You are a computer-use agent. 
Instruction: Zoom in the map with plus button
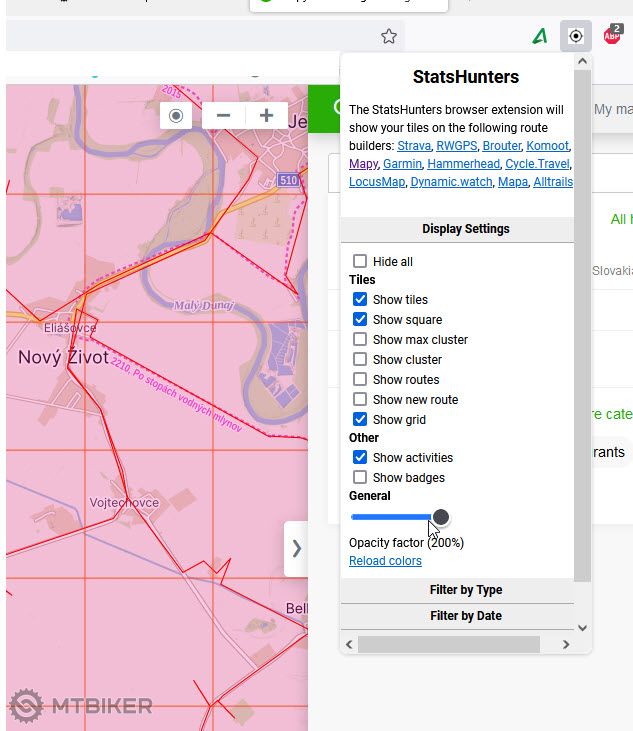click(266, 115)
